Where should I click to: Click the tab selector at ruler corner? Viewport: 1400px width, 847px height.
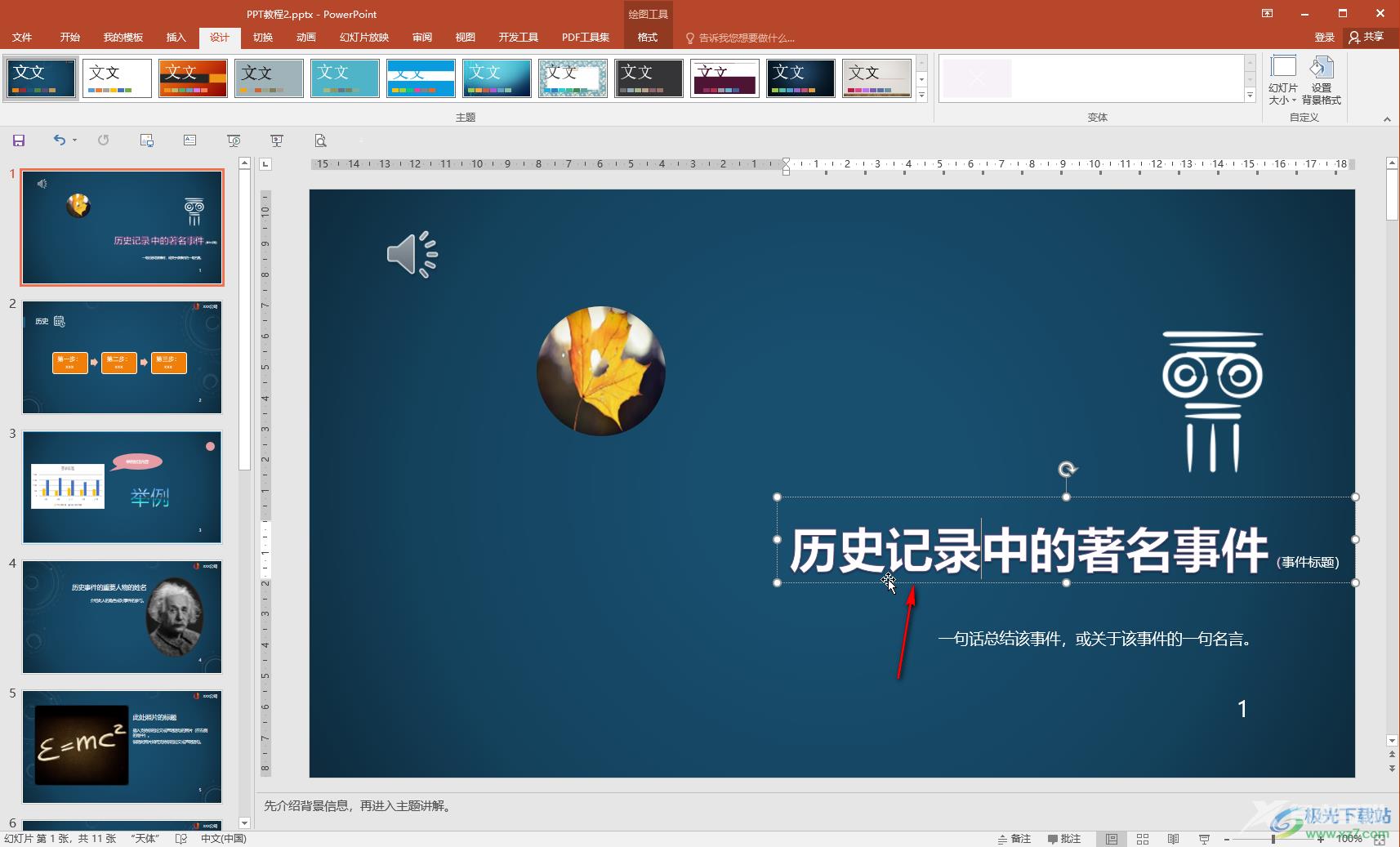pyautogui.click(x=265, y=164)
